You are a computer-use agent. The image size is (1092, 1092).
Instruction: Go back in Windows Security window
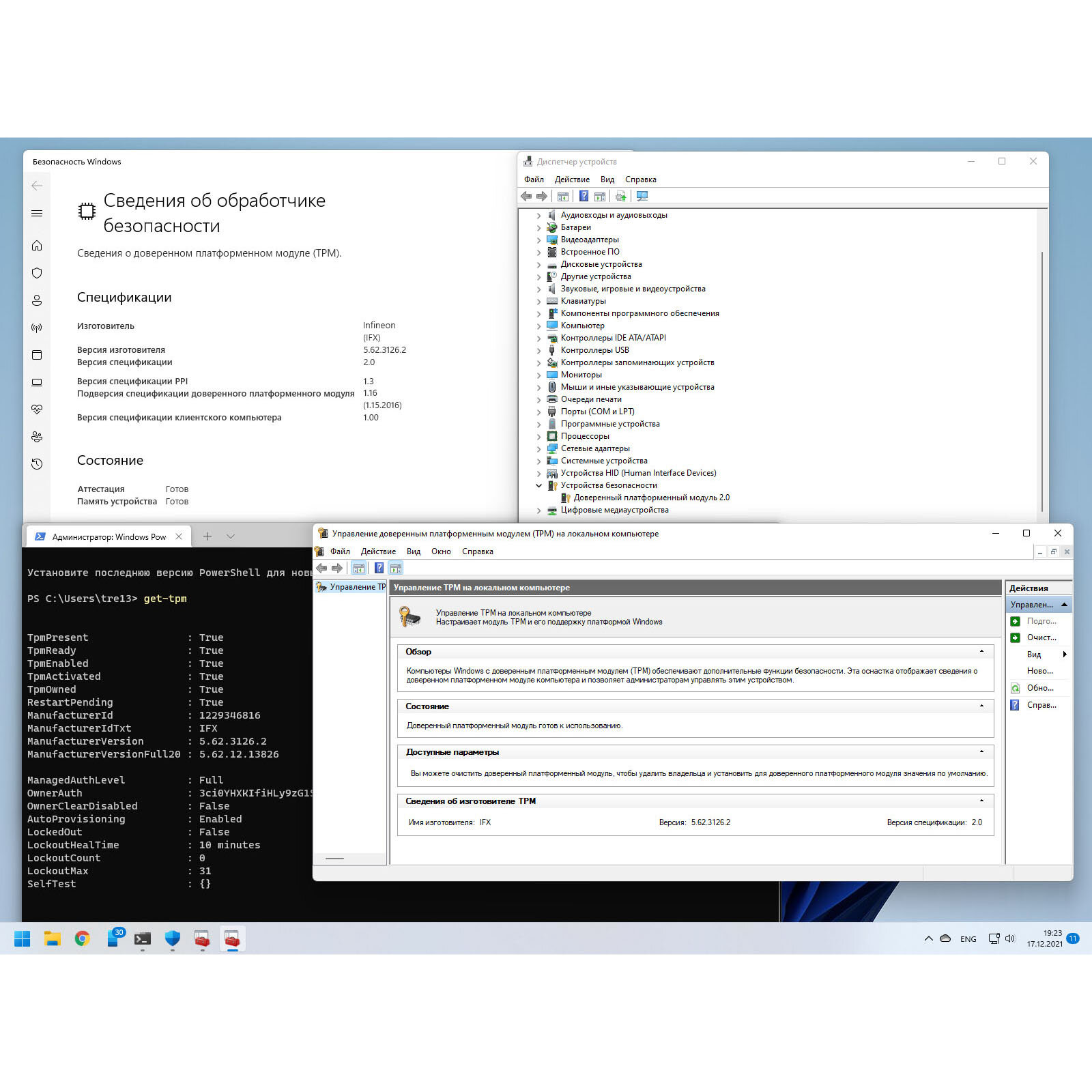tap(37, 186)
